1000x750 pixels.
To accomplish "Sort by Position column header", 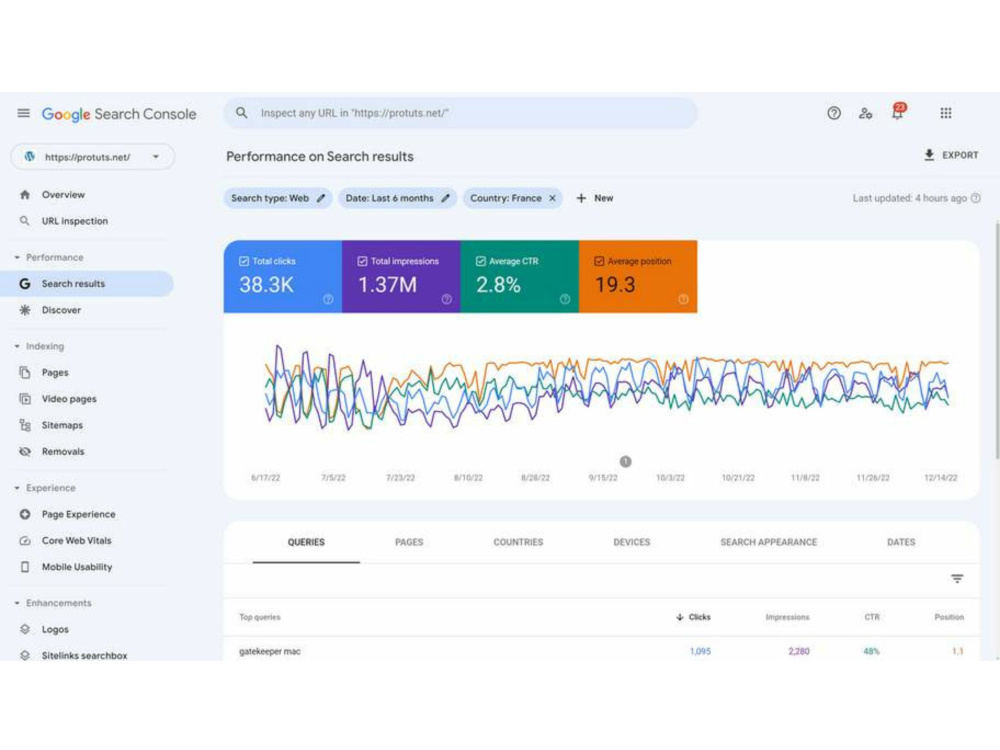I will 949,617.
